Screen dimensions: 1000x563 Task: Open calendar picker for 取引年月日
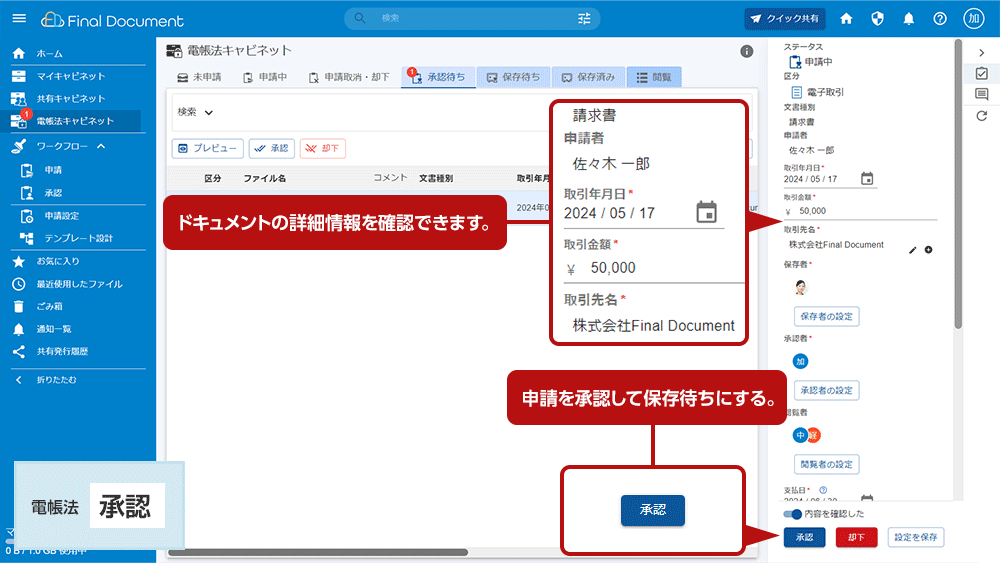[x=867, y=179]
